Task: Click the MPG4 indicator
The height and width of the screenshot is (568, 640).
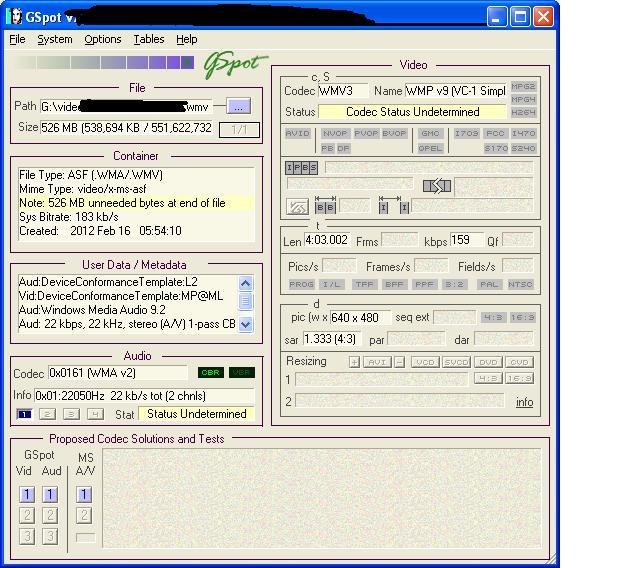Action: coord(523,100)
